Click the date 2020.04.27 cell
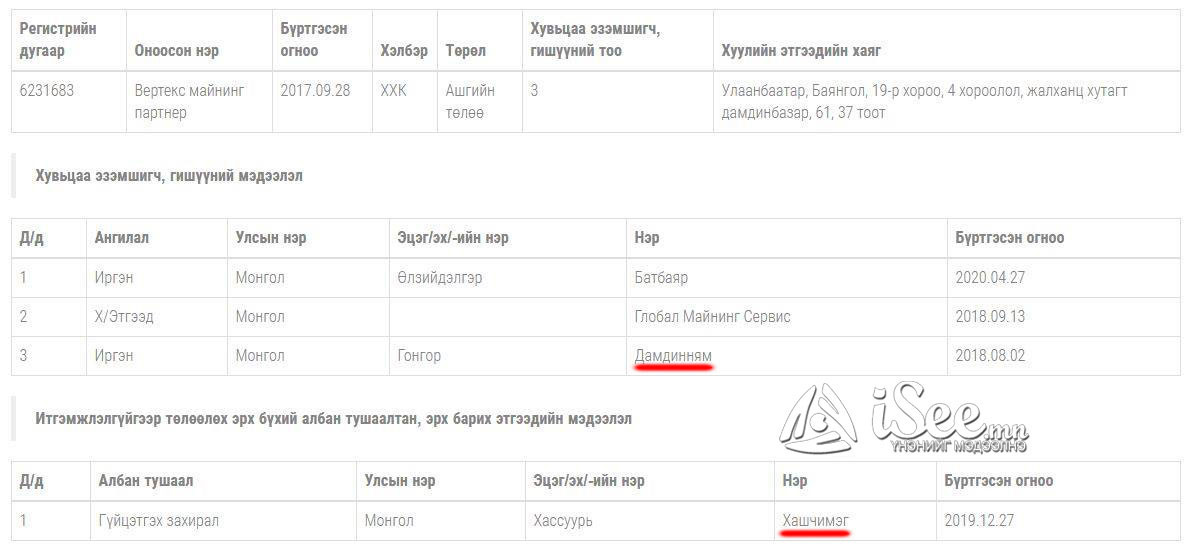Screen dimensions: 1191x551 (x=990, y=278)
